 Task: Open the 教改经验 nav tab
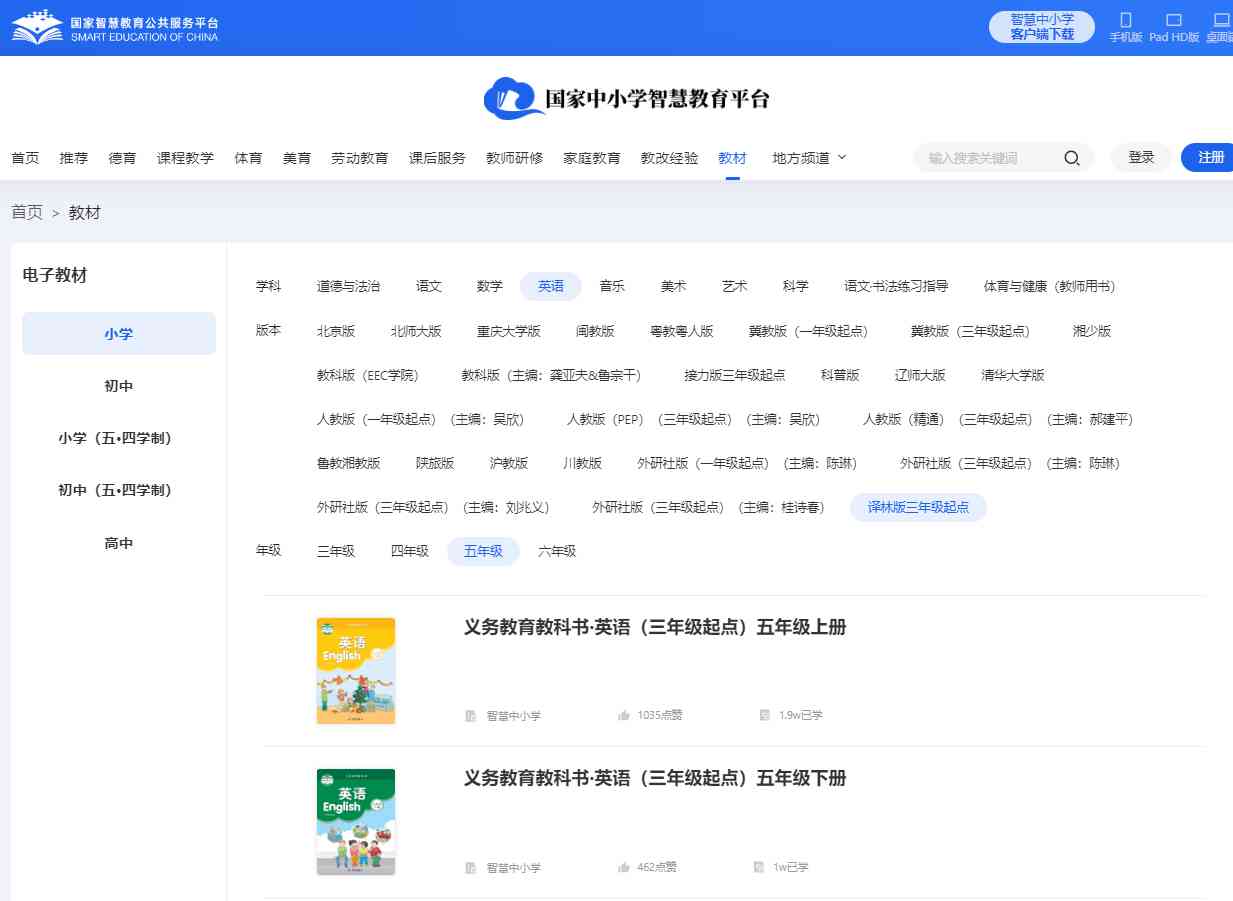point(669,158)
